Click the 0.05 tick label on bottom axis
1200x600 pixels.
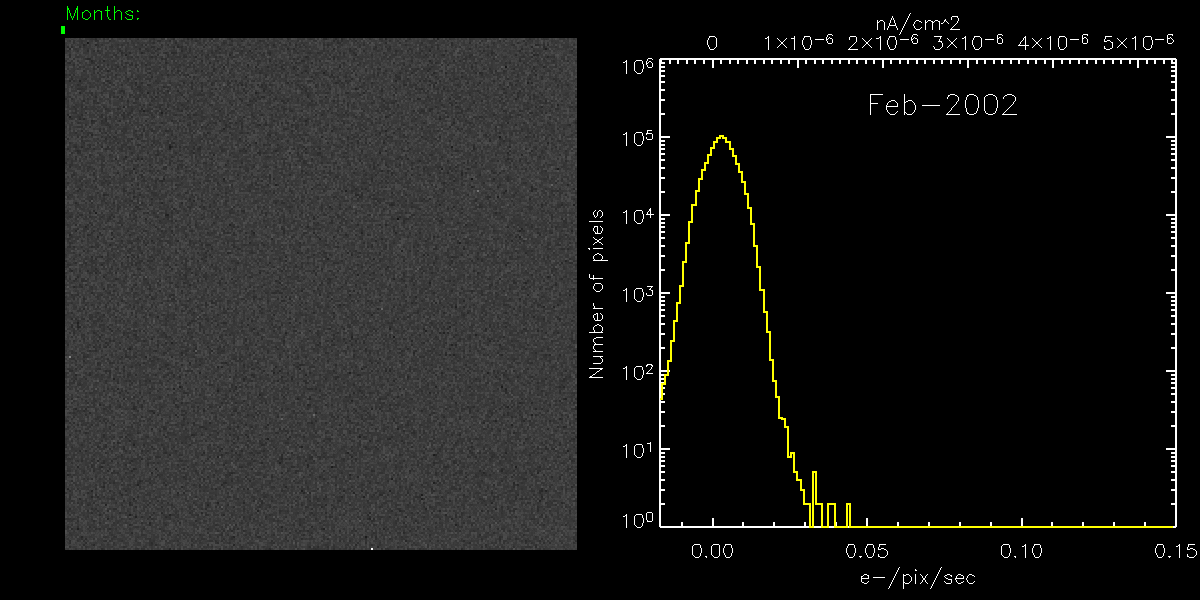click(868, 552)
